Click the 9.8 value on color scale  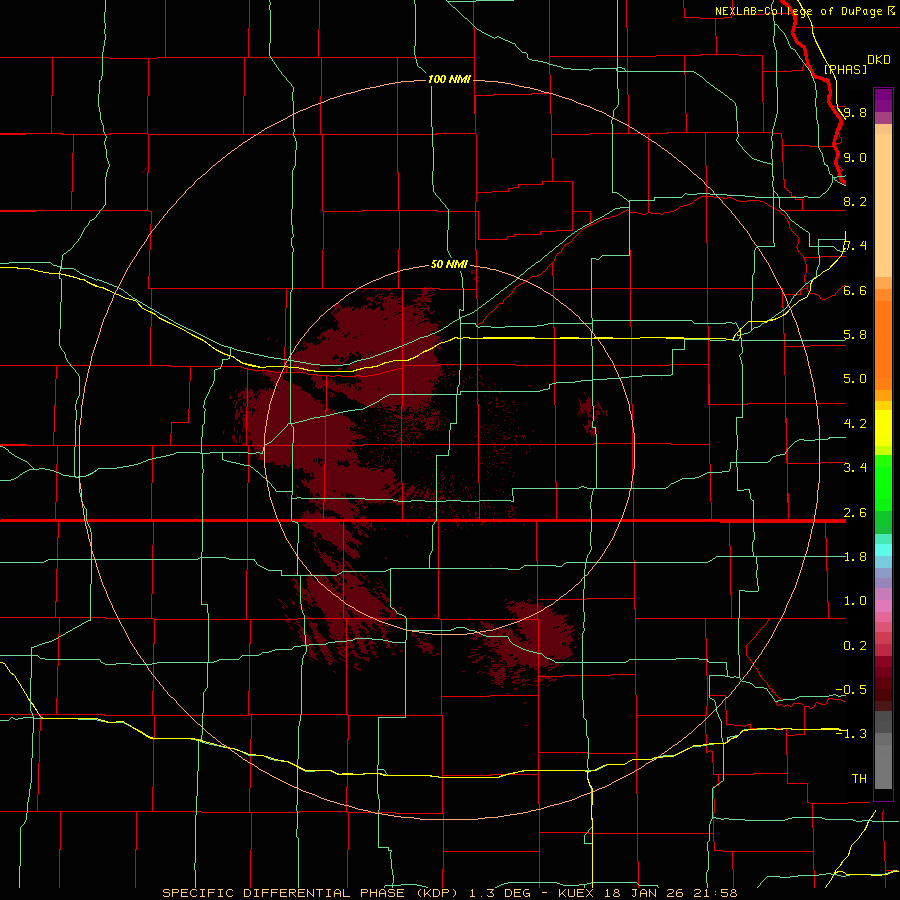pyautogui.click(x=855, y=112)
